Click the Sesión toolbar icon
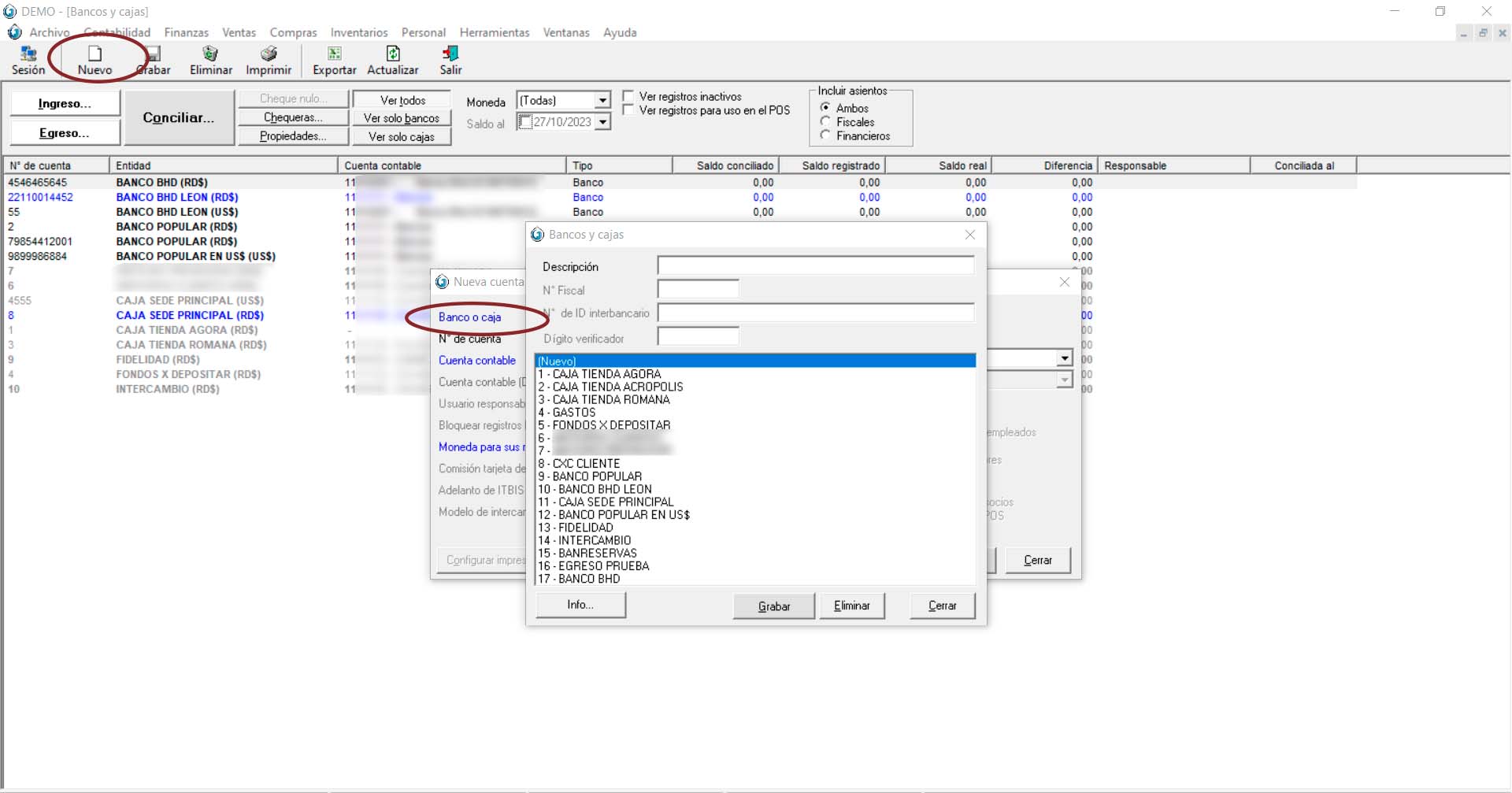Viewport: 1512px width, 793px height. point(28,54)
